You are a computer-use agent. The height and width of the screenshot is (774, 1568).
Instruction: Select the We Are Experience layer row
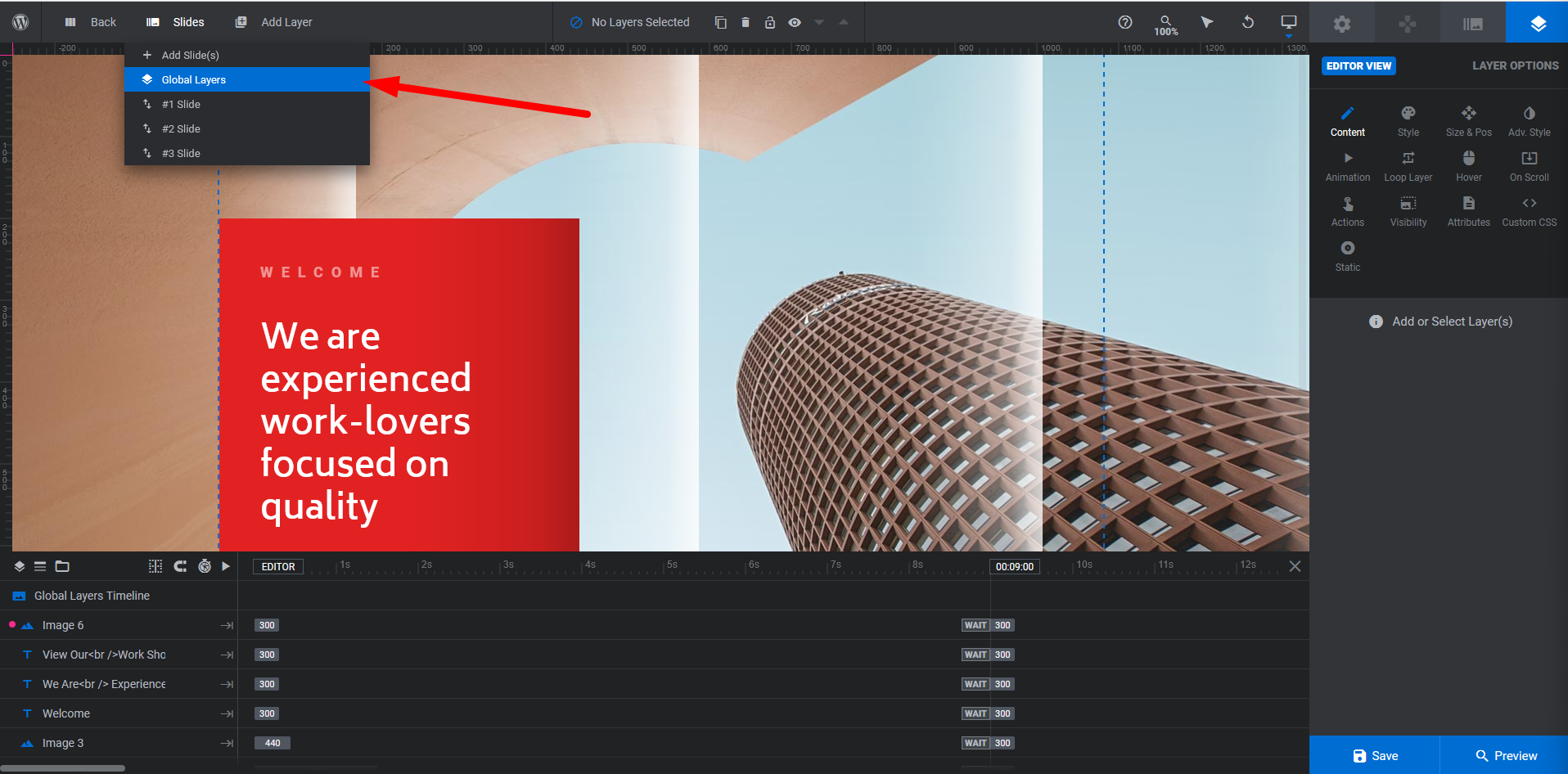tap(119, 684)
